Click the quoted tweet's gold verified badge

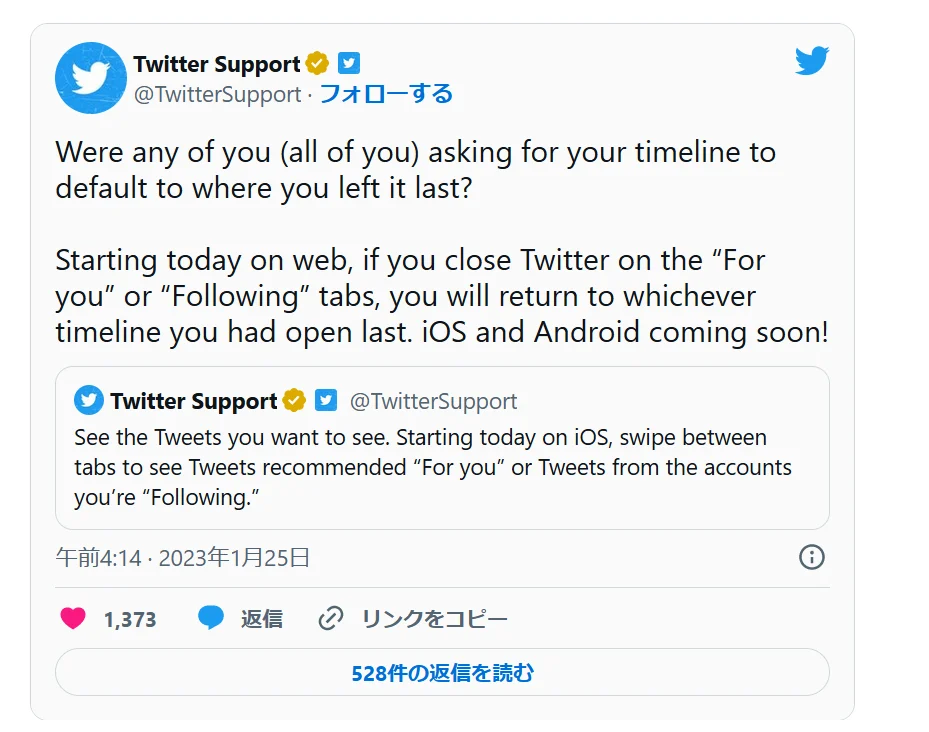click(294, 401)
